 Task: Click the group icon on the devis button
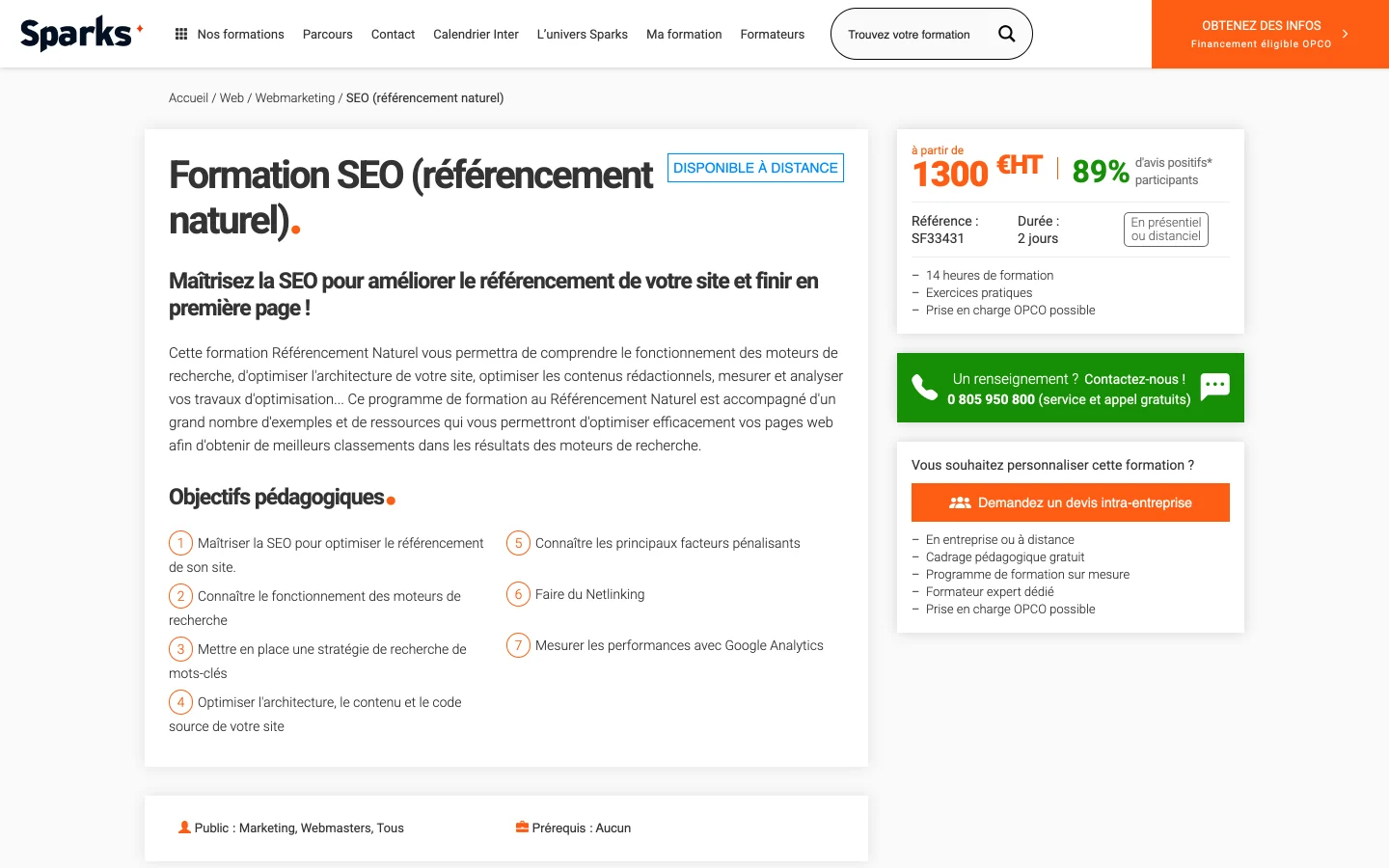pyautogui.click(x=960, y=502)
